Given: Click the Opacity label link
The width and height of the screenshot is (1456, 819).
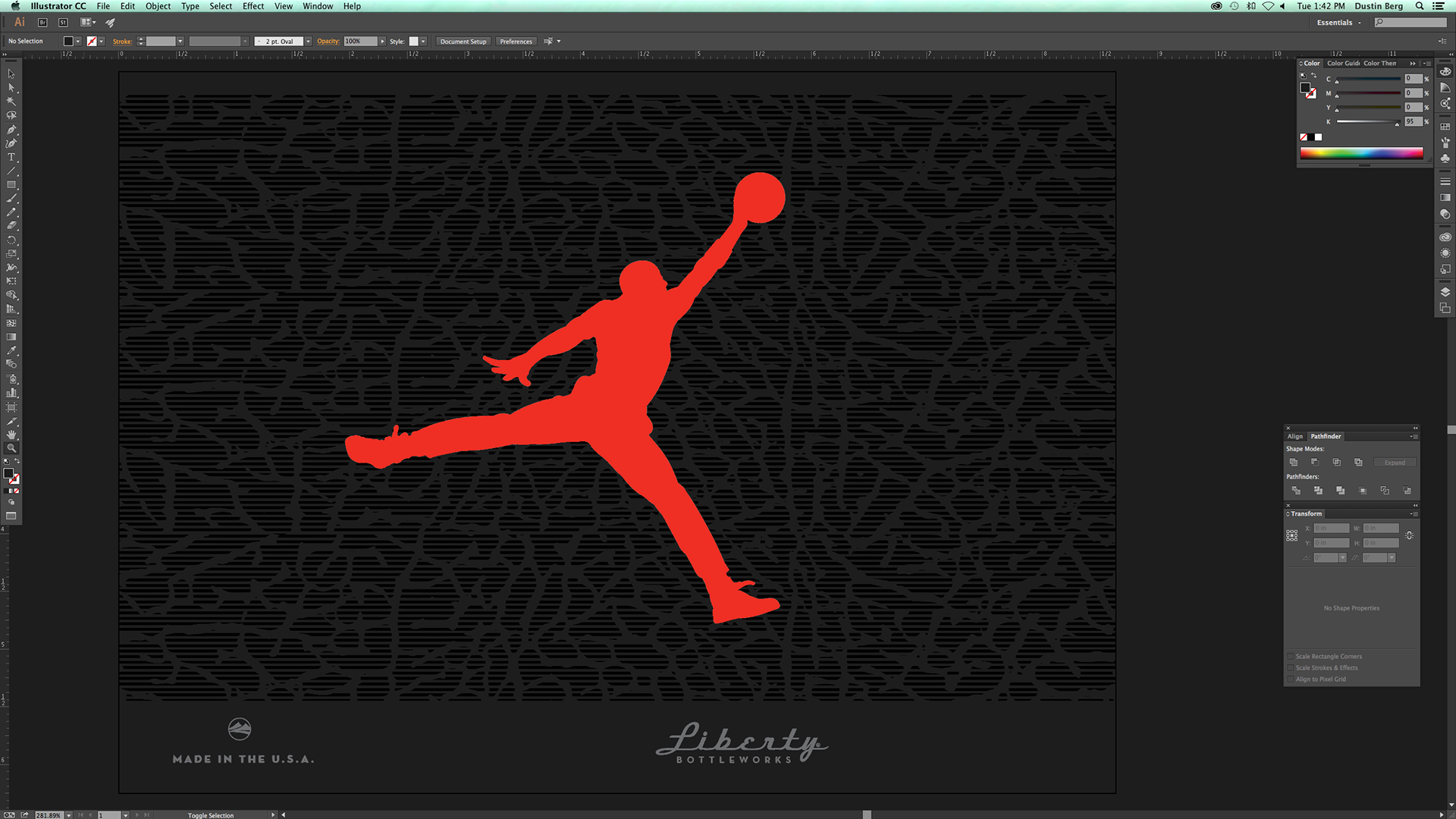Looking at the screenshot, I should (328, 42).
